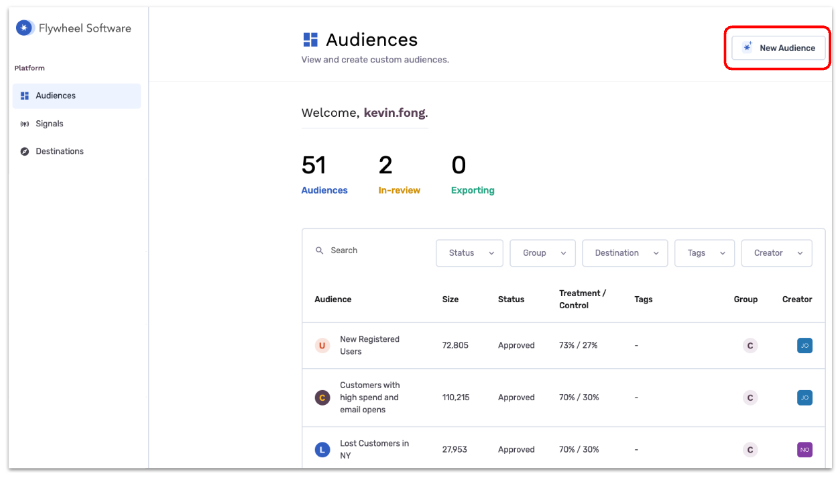Click the Destinations compass icon in sidebar
Screen dimensions: 838x478
tap(25, 152)
